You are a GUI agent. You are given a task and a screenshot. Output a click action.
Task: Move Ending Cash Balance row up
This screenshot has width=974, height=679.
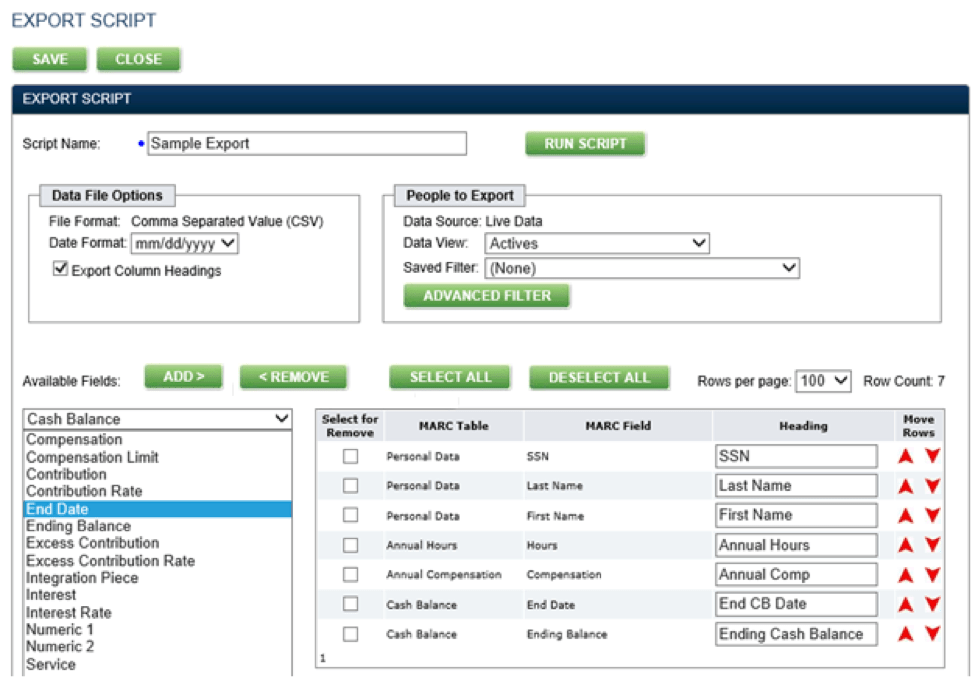(906, 634)
